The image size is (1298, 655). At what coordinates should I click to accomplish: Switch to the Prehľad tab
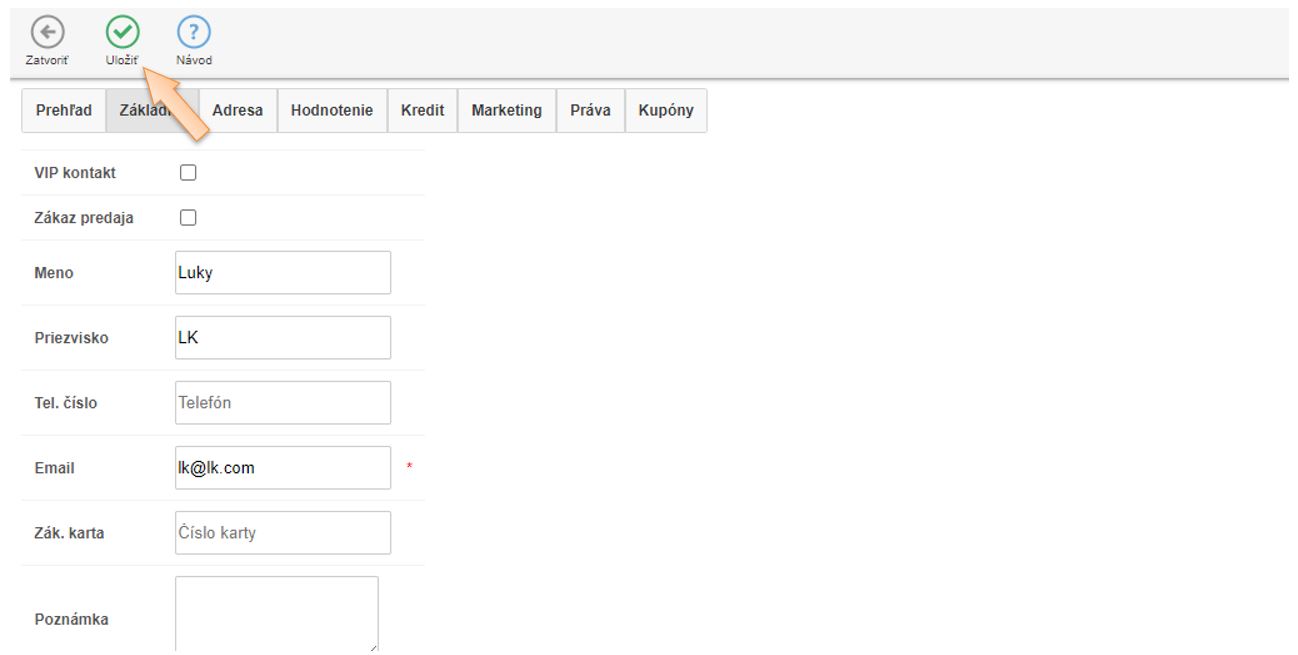[x=64, y=111]
